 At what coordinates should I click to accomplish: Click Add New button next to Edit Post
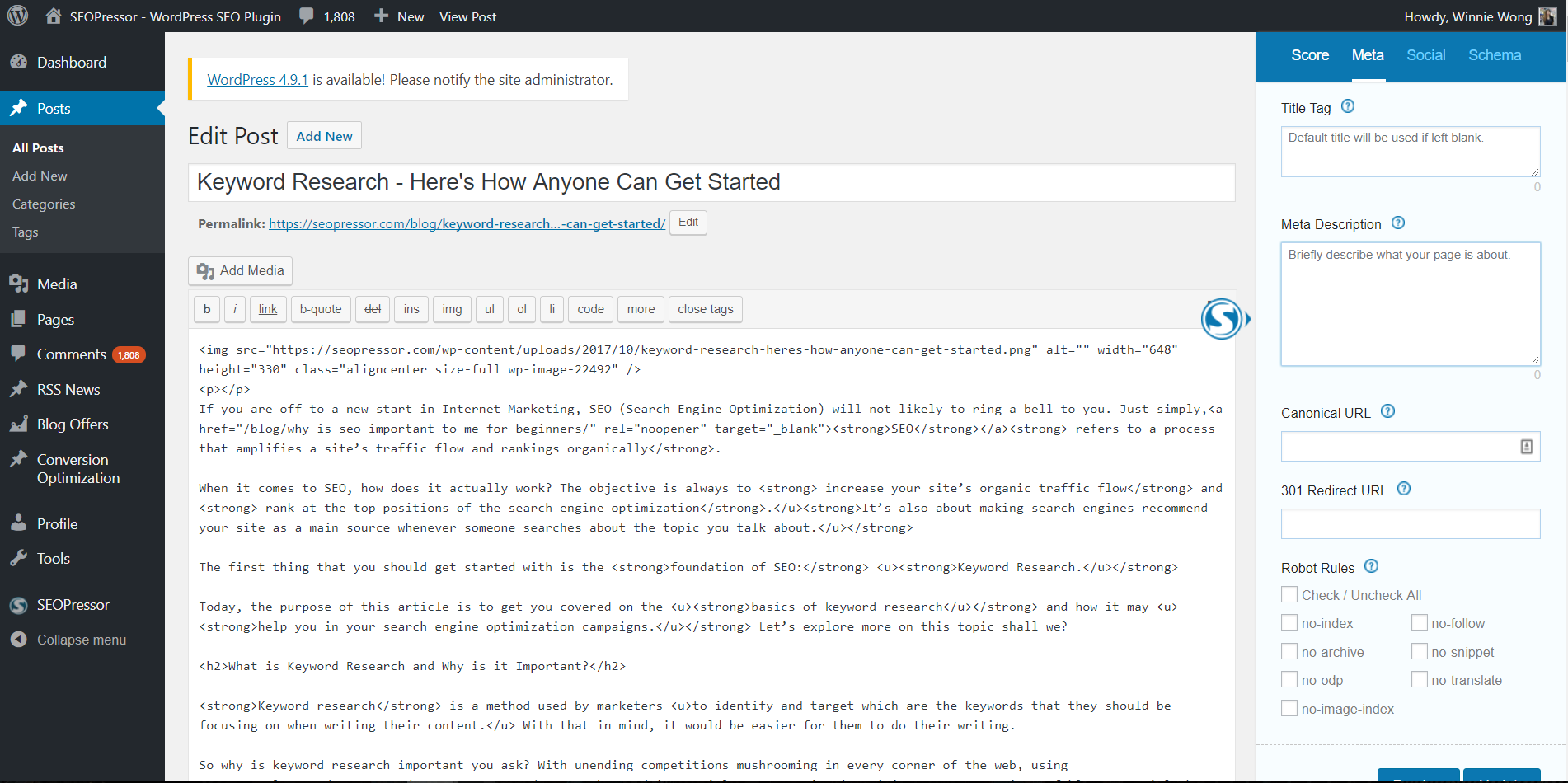tap(324, 136)
